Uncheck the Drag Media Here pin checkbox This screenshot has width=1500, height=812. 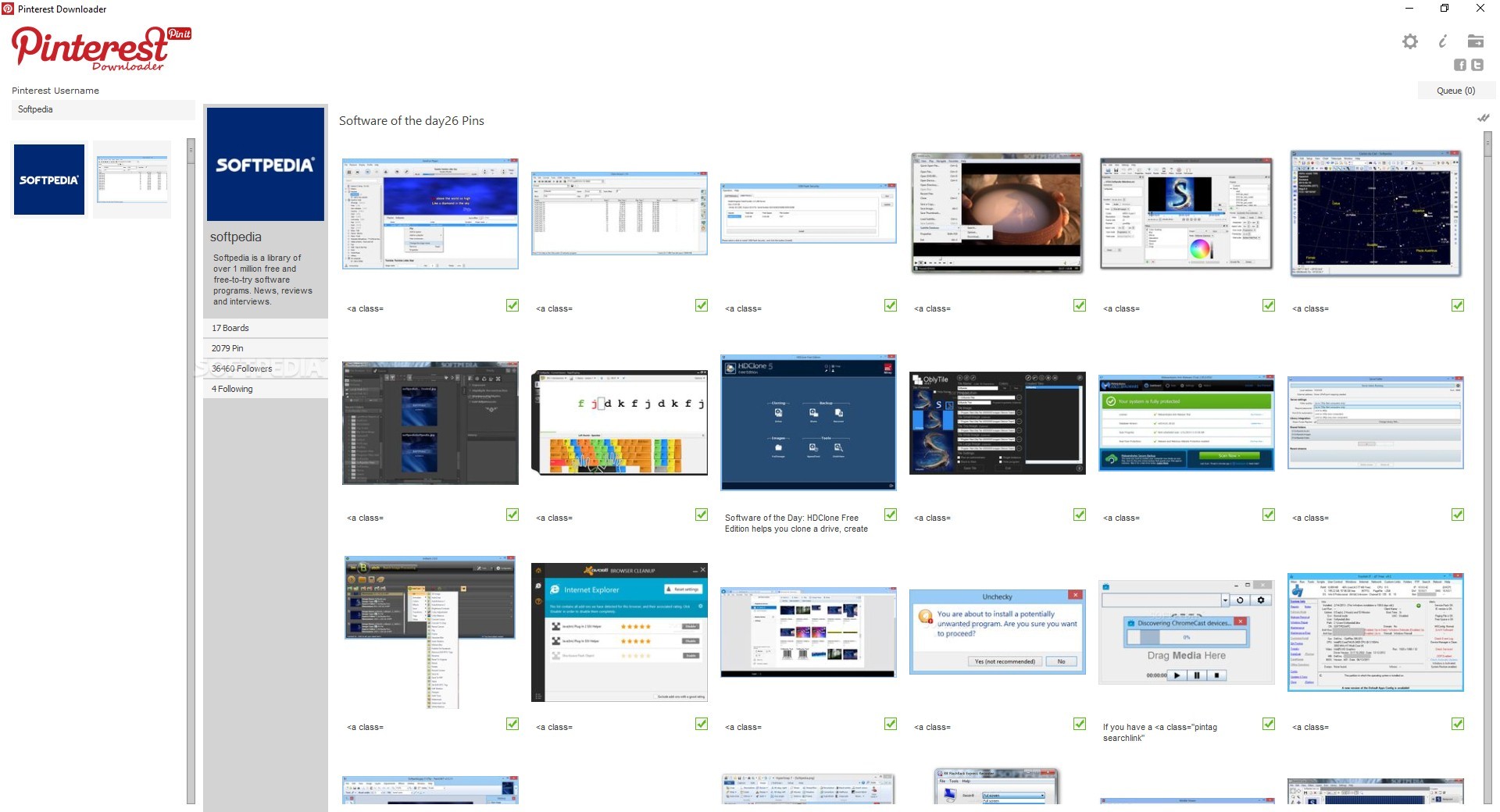click(1269, 724)
